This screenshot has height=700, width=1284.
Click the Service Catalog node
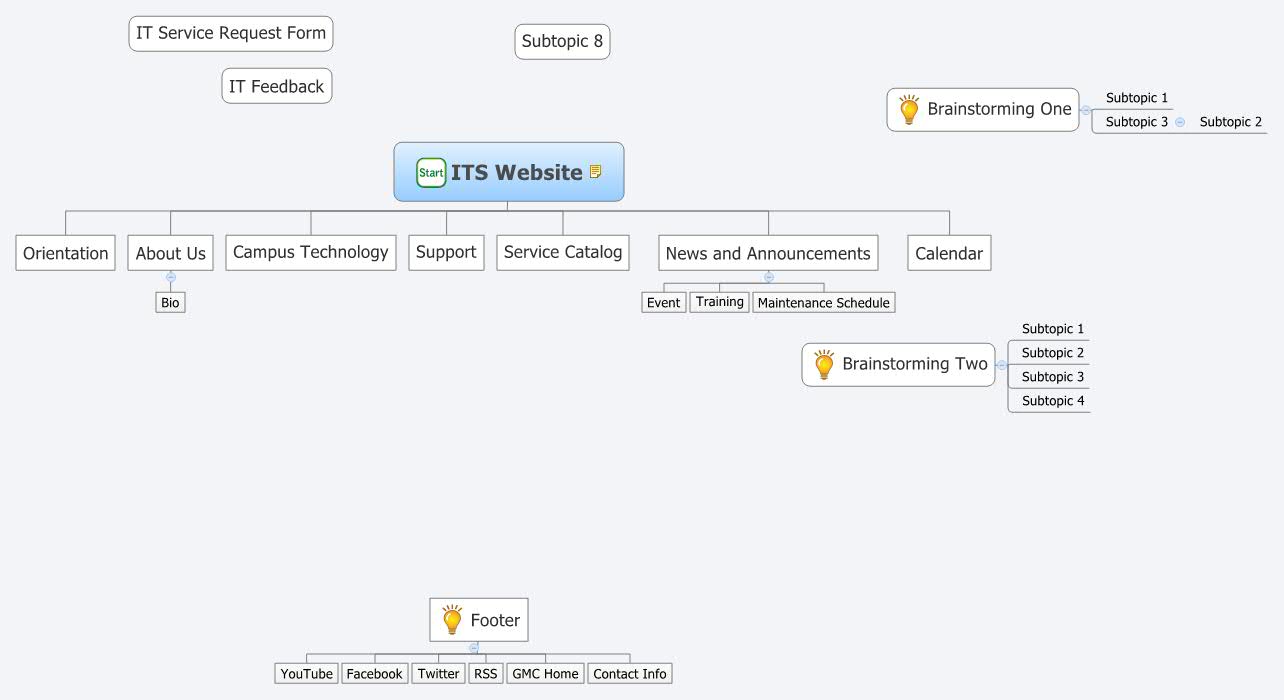pyautogui.click(x=562, y=252)
